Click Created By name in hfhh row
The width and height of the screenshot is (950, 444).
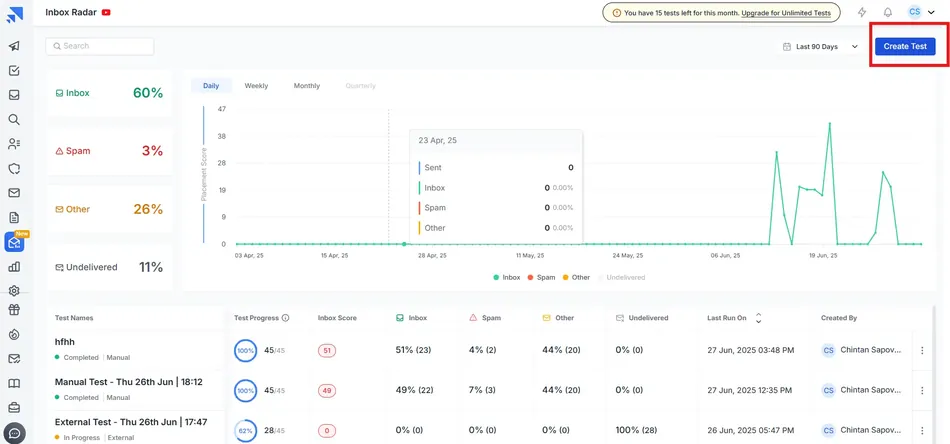pos(870,350)
